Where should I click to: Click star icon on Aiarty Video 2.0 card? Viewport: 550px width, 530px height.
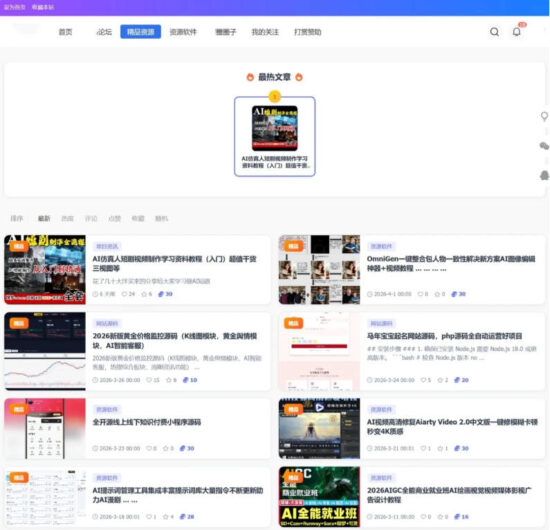(440, 448)
